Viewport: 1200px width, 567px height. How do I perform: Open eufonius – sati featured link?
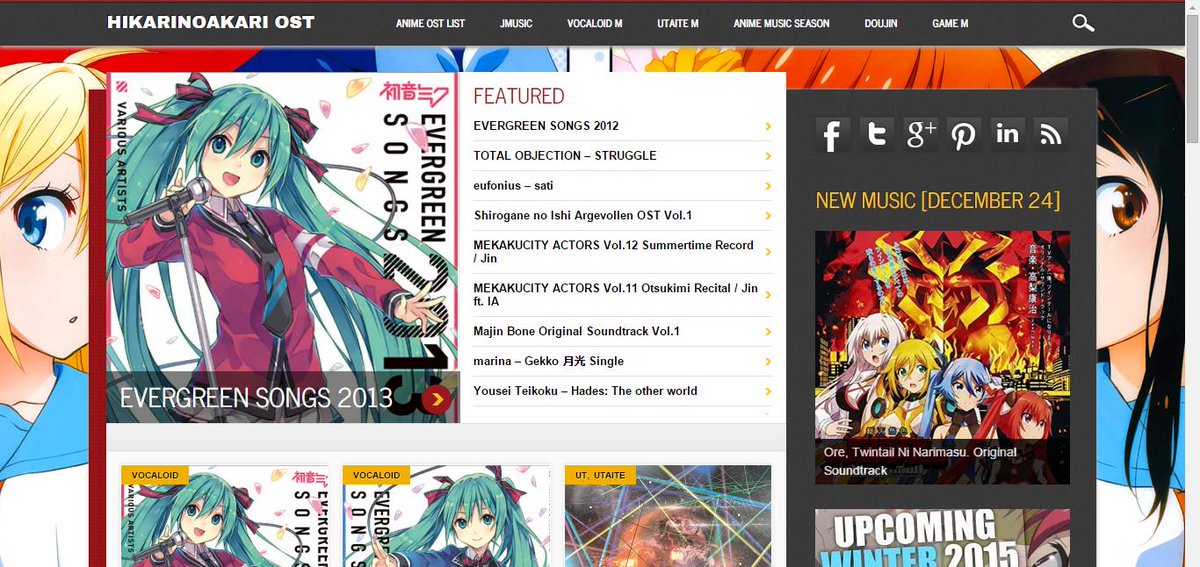[x=513, y=186]
